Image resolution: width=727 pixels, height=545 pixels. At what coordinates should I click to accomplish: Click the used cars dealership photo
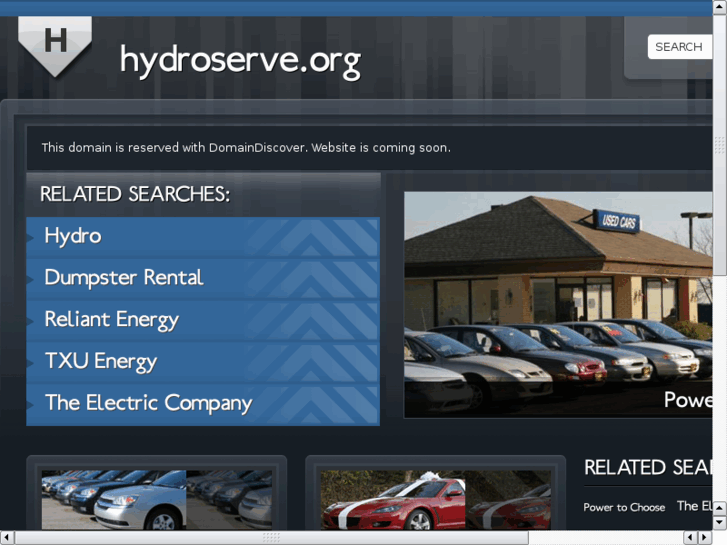pyautogui.click(x=558, y=305)
